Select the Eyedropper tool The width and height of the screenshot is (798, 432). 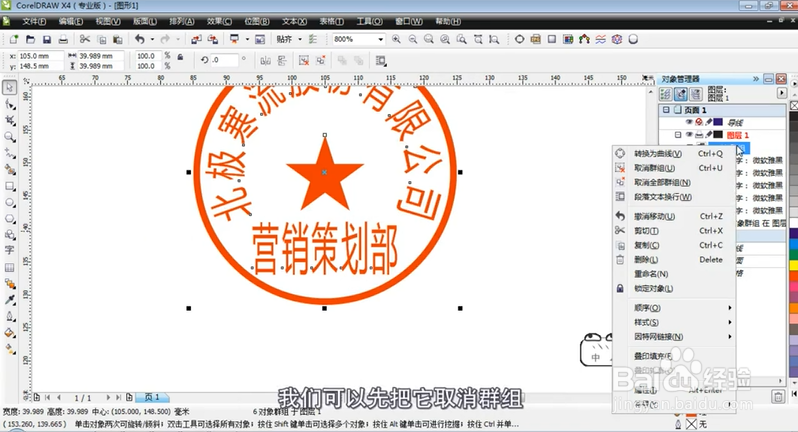tap(9, 300)
